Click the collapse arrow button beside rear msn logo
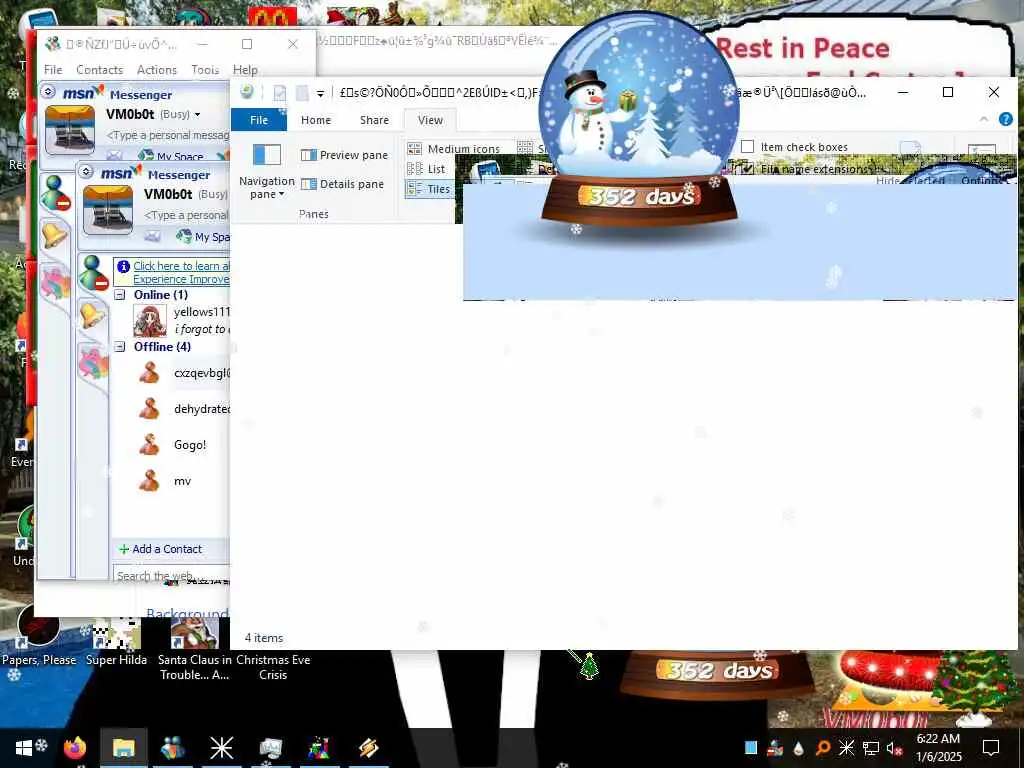The image size is (1024, 768). pyautogui.click(x=48, y=91)
